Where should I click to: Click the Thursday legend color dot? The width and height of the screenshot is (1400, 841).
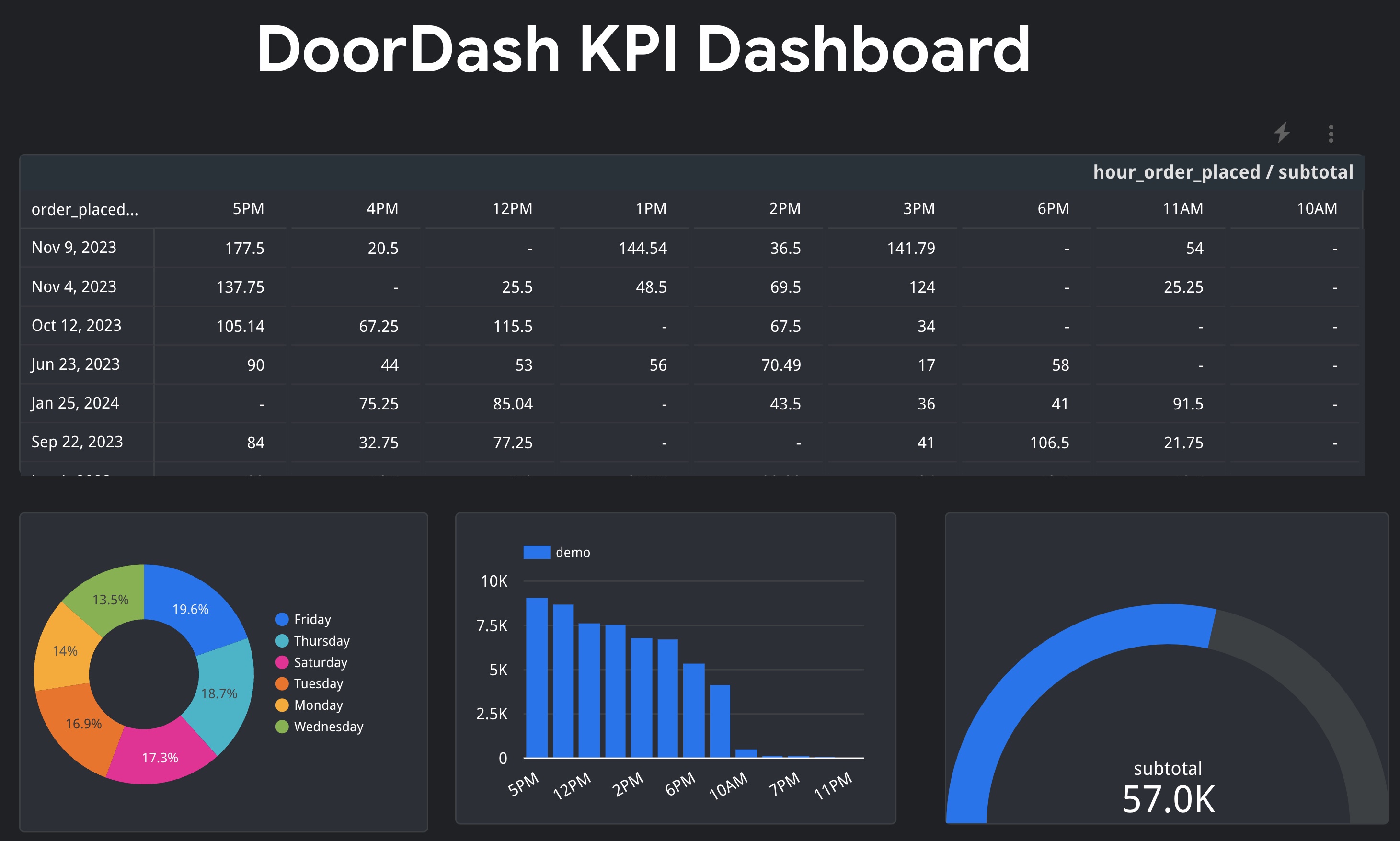pos(282,641)
